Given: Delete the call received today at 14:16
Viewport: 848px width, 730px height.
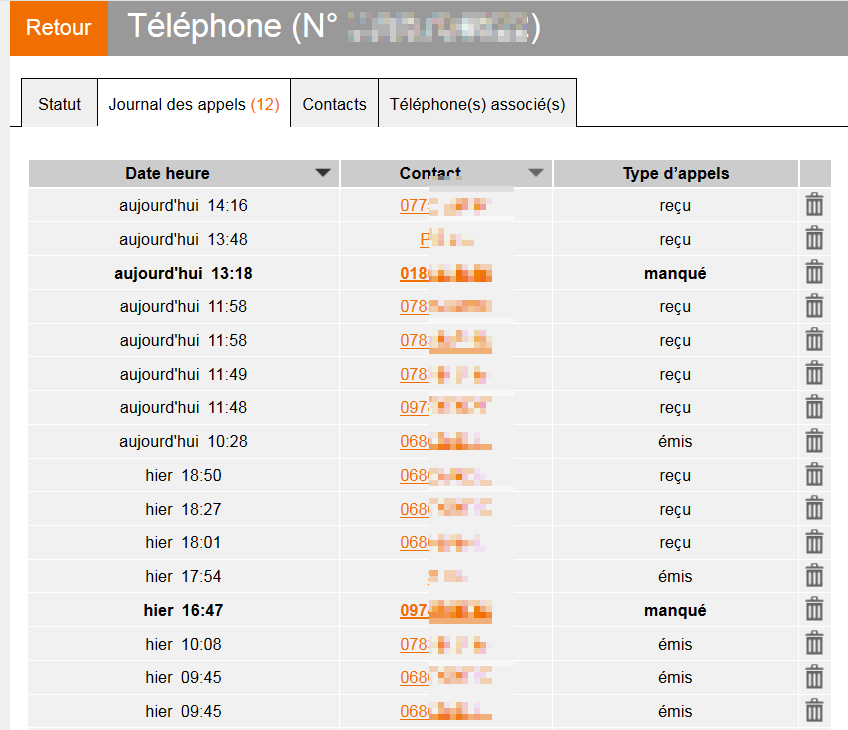Looking at the screenshot, I should tap(814, 204).
